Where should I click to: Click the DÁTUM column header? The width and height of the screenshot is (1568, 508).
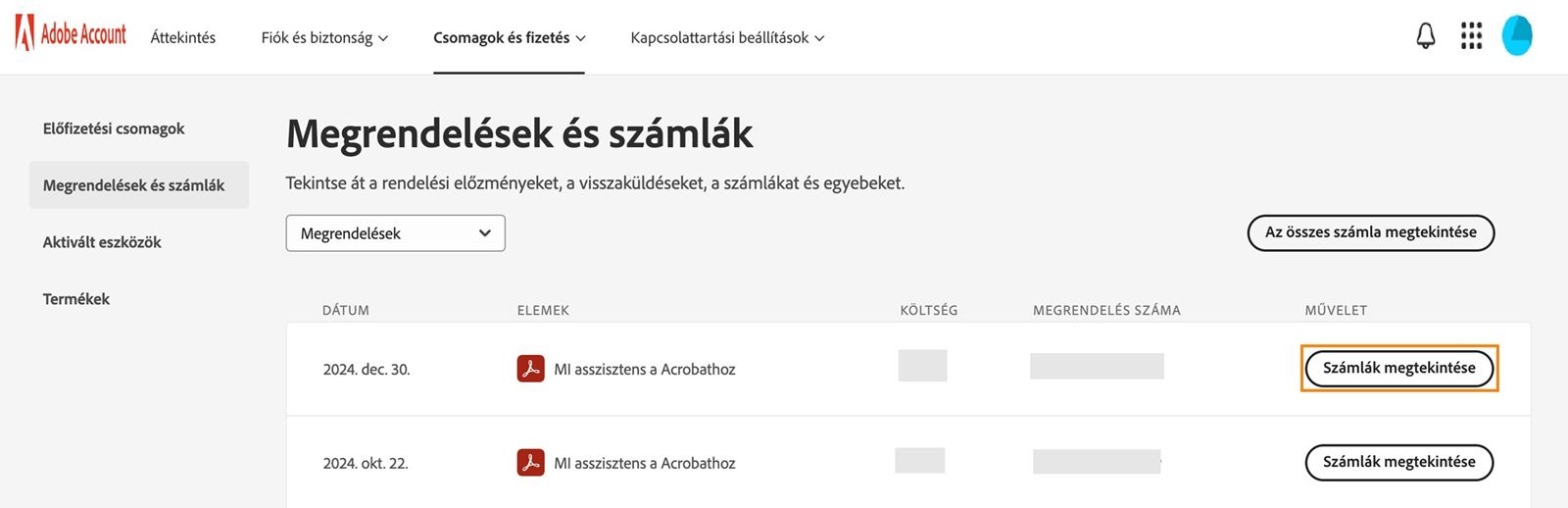tap(346, 310)
